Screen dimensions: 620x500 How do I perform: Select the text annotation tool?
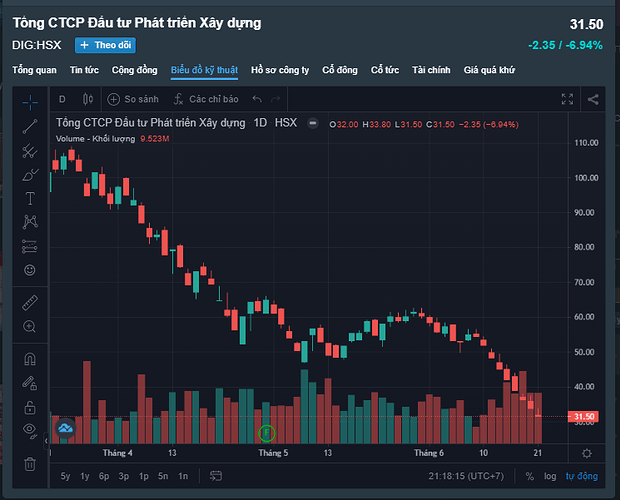tap(30, 198)
